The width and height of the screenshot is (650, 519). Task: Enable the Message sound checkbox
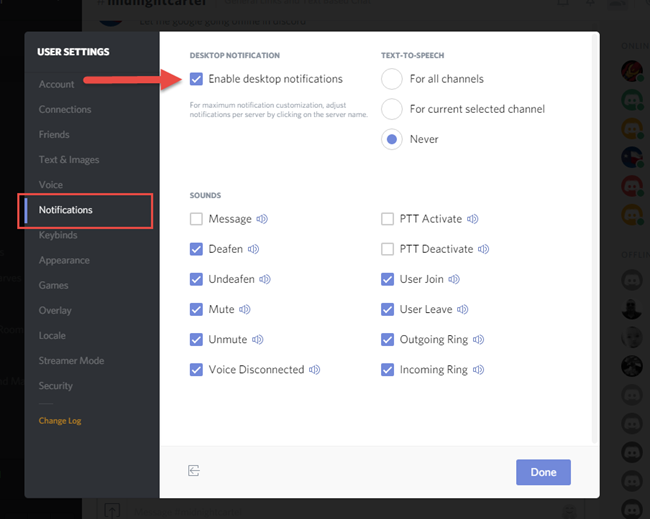196,219
